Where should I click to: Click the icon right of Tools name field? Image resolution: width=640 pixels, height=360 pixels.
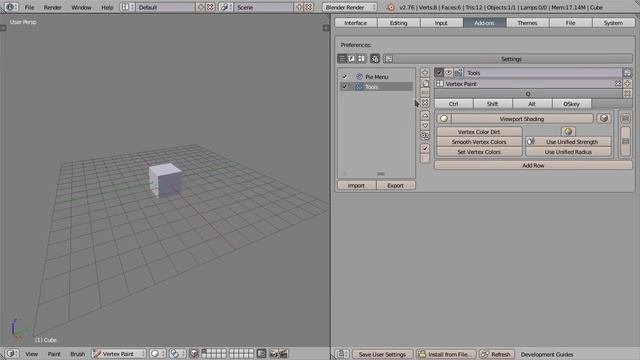(x=627, y=73)
